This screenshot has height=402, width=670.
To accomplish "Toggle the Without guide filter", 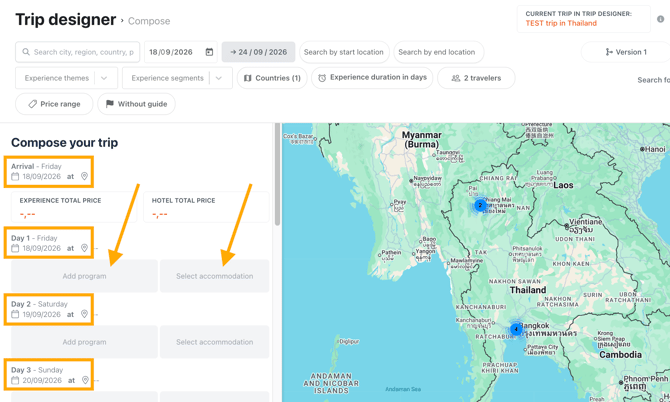I will (x=136, y=104).
